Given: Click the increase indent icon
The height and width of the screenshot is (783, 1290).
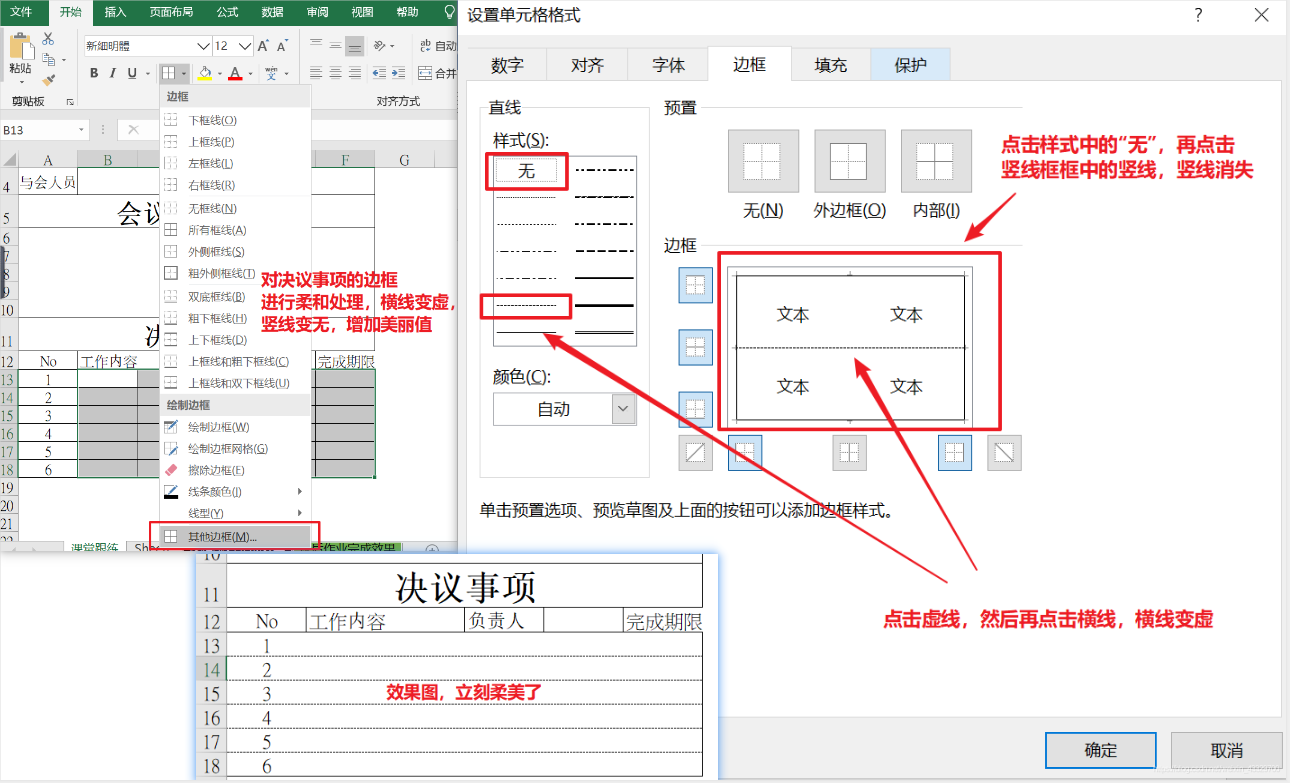Looking at the screenshot, I should click(x=397, y=73).
